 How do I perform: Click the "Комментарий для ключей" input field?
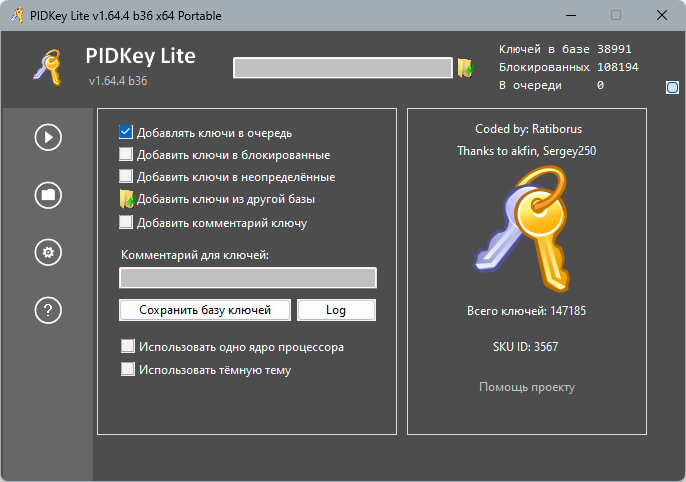point(248,278)
